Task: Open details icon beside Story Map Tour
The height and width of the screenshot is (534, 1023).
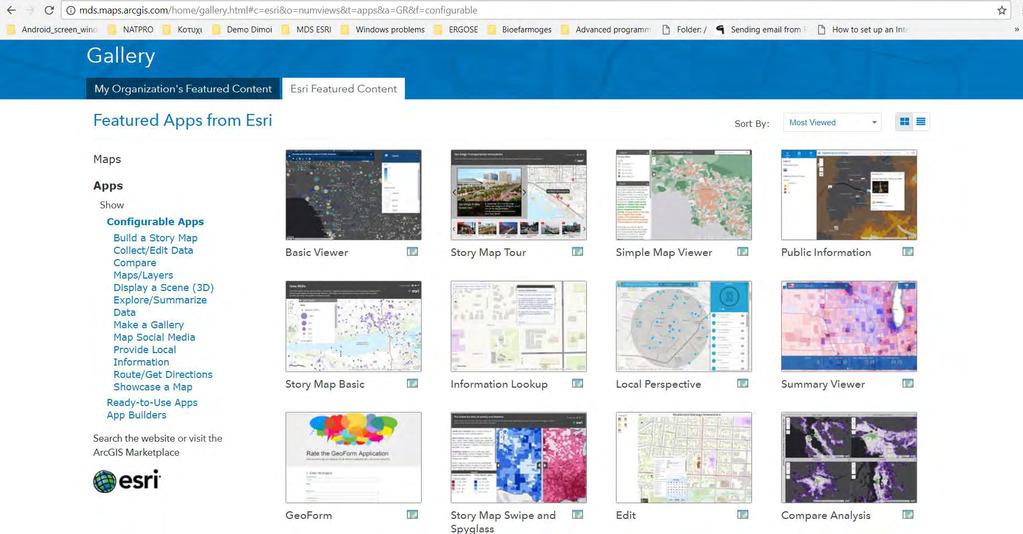Action: pos(577,251)
